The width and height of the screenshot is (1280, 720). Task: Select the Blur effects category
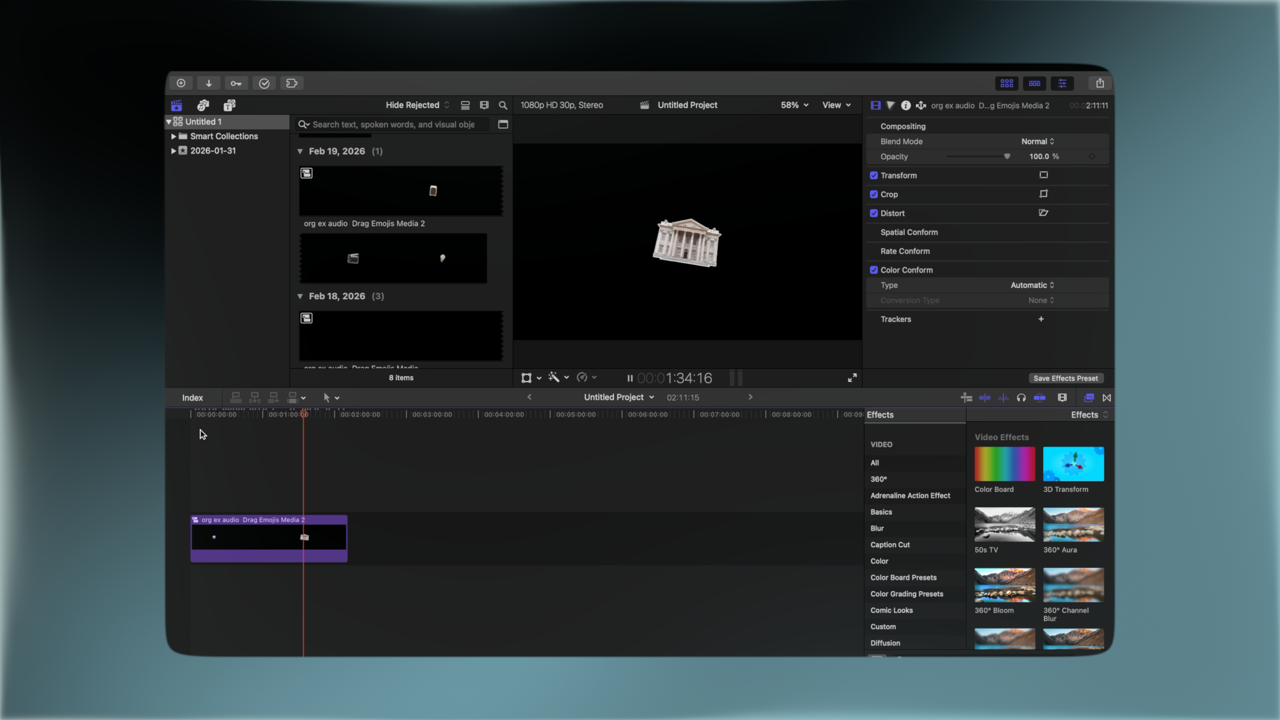[x=877, y=528]
